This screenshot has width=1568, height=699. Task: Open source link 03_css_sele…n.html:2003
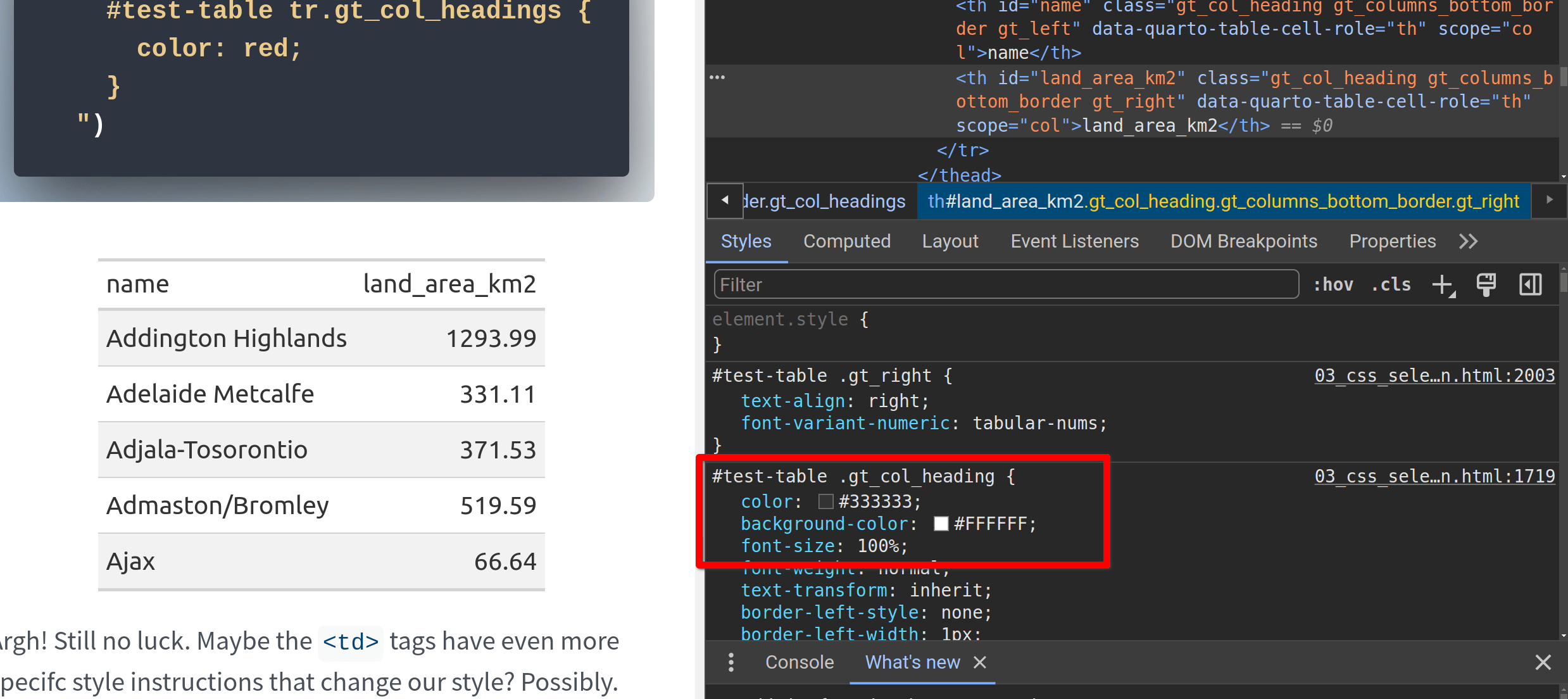(x=1434, y=375)
